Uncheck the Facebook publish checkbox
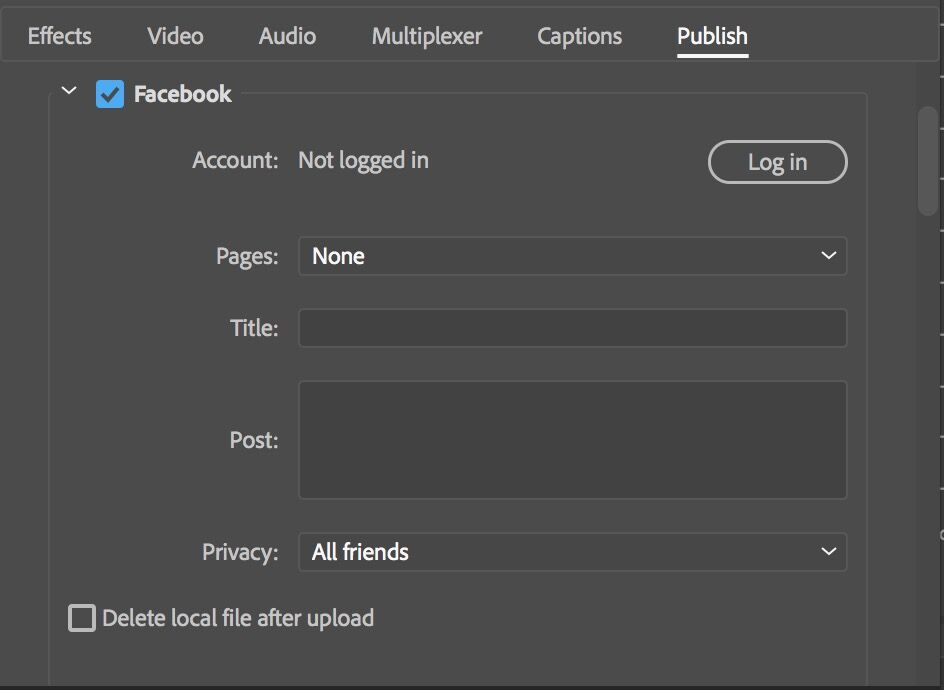 click(110, 94)
